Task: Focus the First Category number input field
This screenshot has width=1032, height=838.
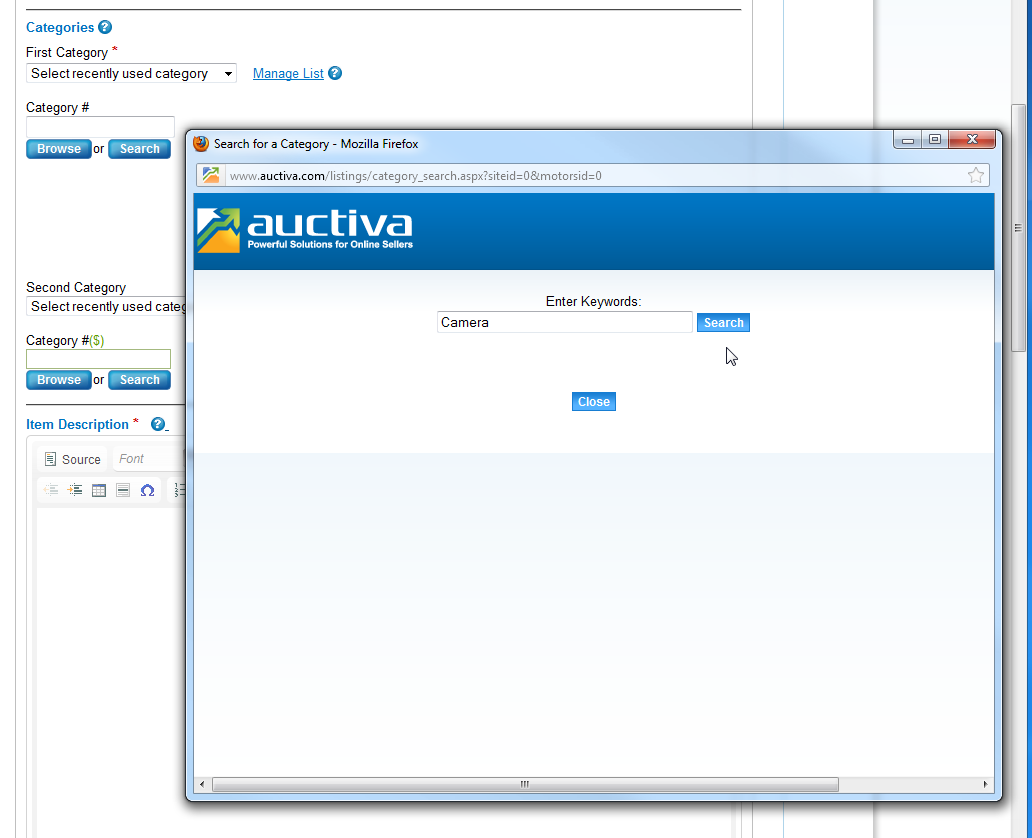Action: pyautogui.click(x=100, y=126)
